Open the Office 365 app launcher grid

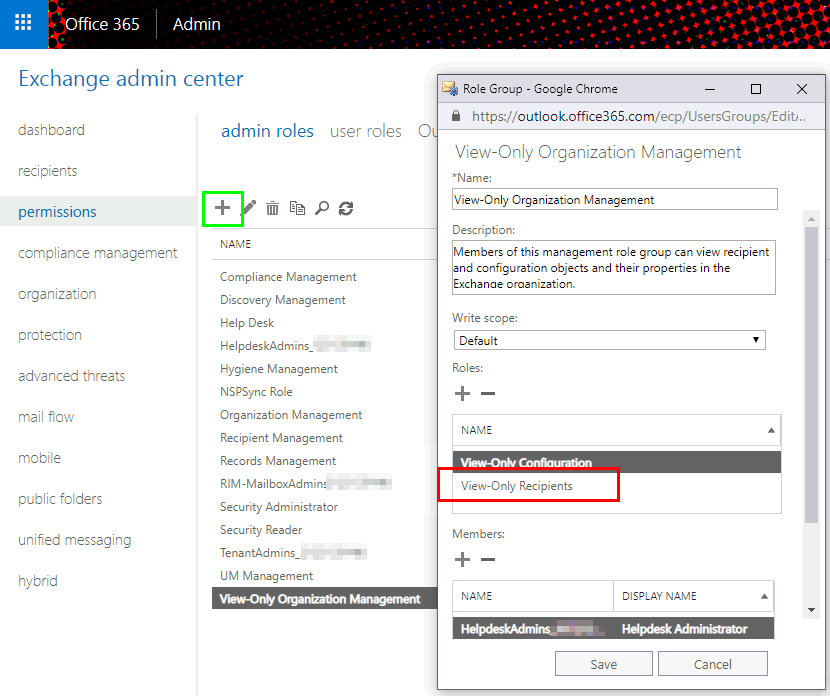(23, 23)
